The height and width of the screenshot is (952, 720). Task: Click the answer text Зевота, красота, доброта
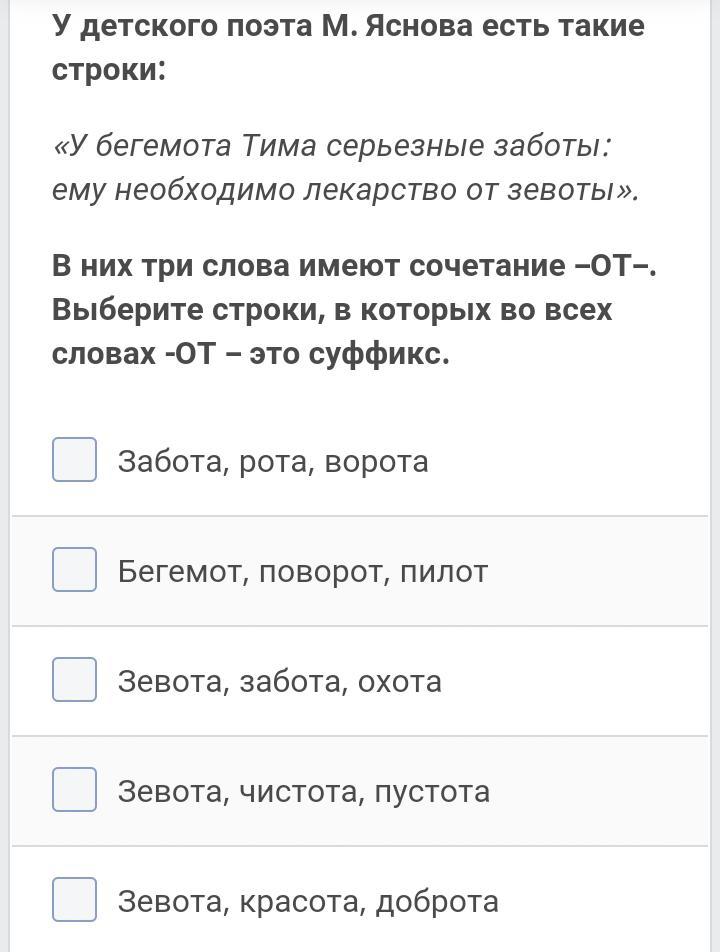tap(308, 901)
